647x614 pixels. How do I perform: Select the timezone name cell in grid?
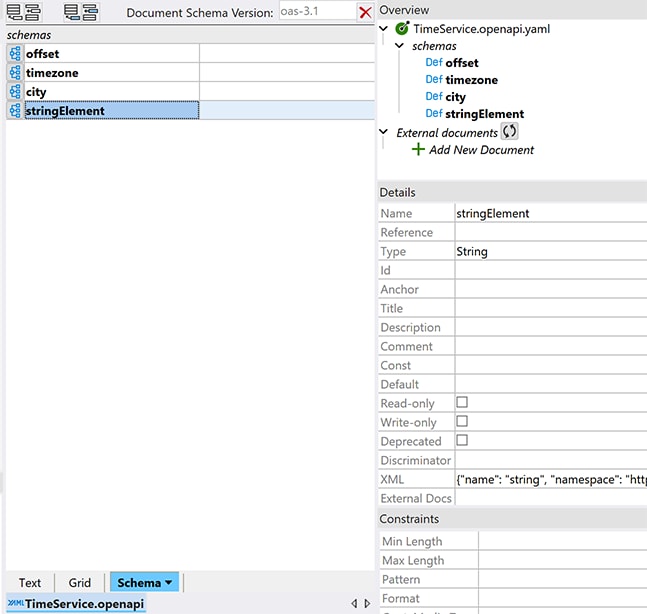(x=112, y=73)
